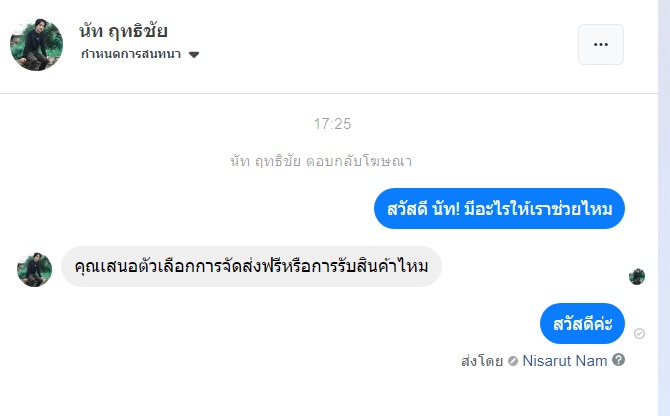Click the delivered checkmark status icon
Screen dimensions: 670x416
[x=640, y=333]
